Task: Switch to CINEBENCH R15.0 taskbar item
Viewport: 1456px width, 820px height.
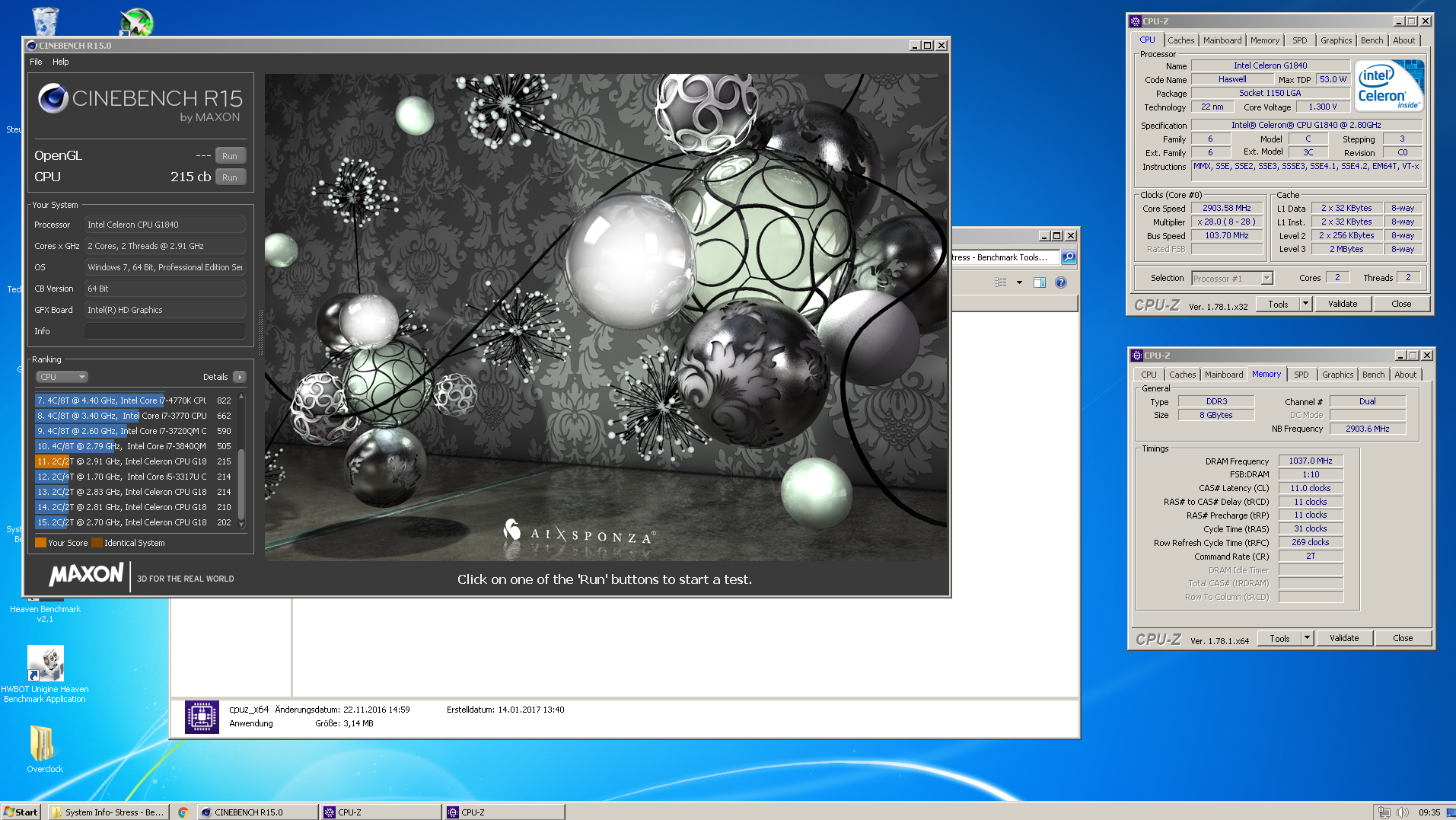Action: pyautogui.click(x=257, y=812)
